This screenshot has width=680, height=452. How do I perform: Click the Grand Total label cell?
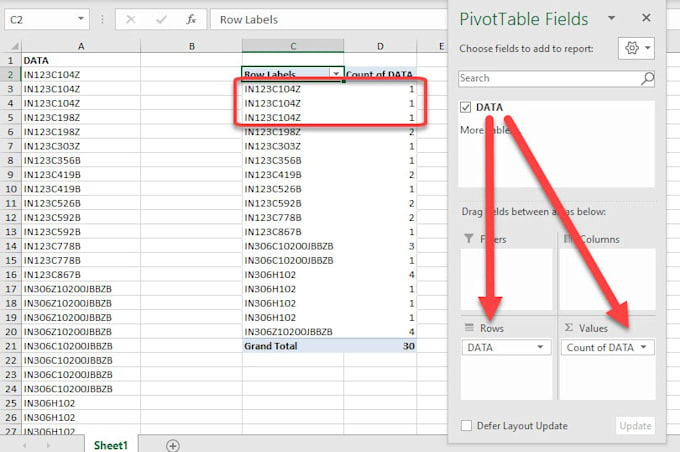293,346
